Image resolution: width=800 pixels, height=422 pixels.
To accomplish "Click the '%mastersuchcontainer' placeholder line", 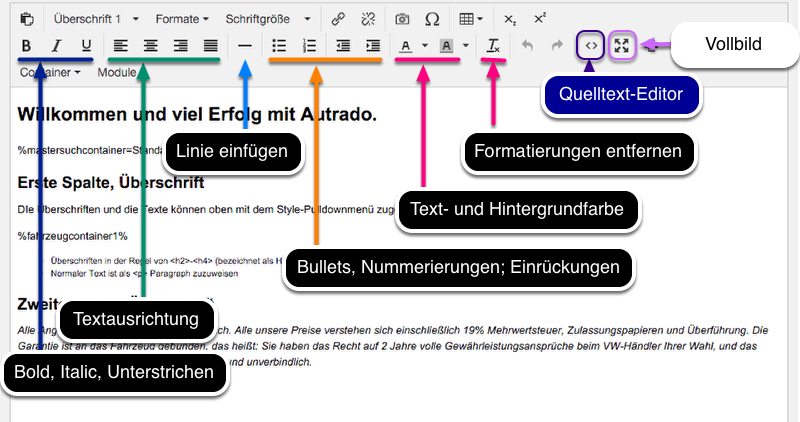I will [90, 150].
